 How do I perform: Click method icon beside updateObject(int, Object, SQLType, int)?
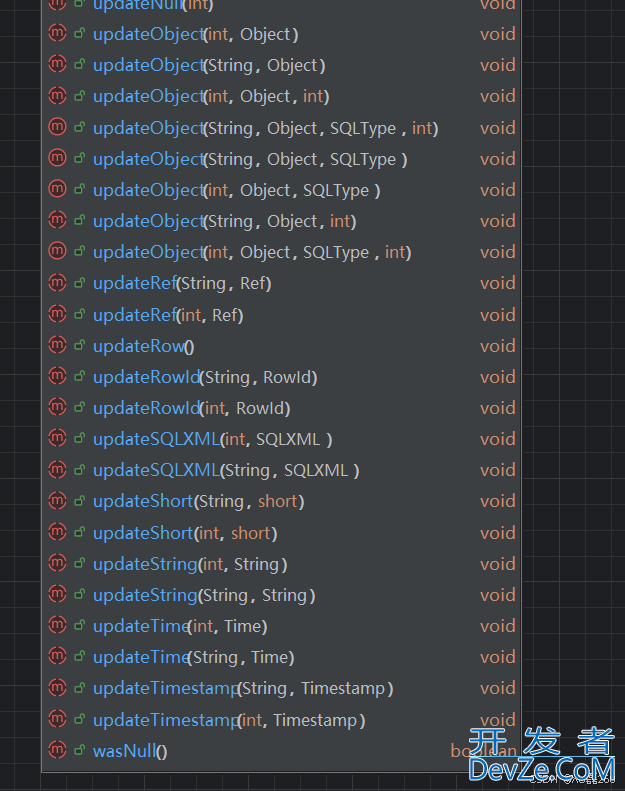click(x=58, y=251)
